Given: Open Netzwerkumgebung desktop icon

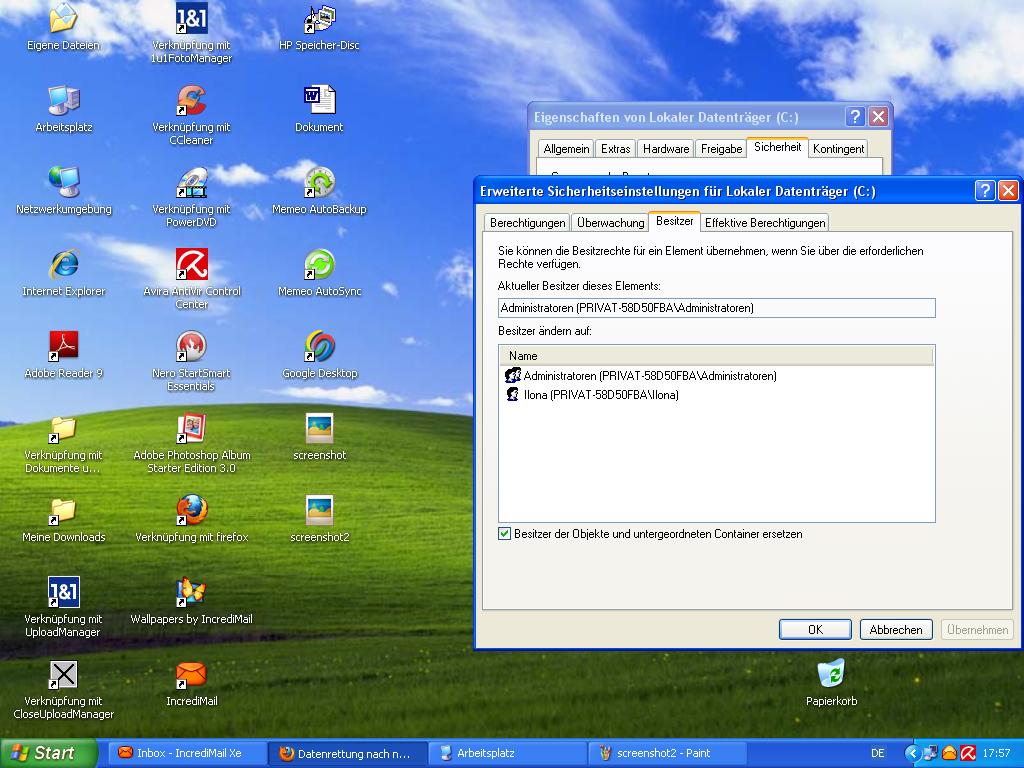Looking at the screenshot, I should 63,183.
